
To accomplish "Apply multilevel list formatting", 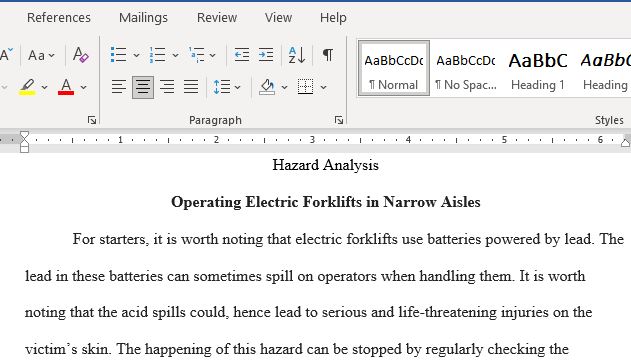I will (x=196, y=55).
